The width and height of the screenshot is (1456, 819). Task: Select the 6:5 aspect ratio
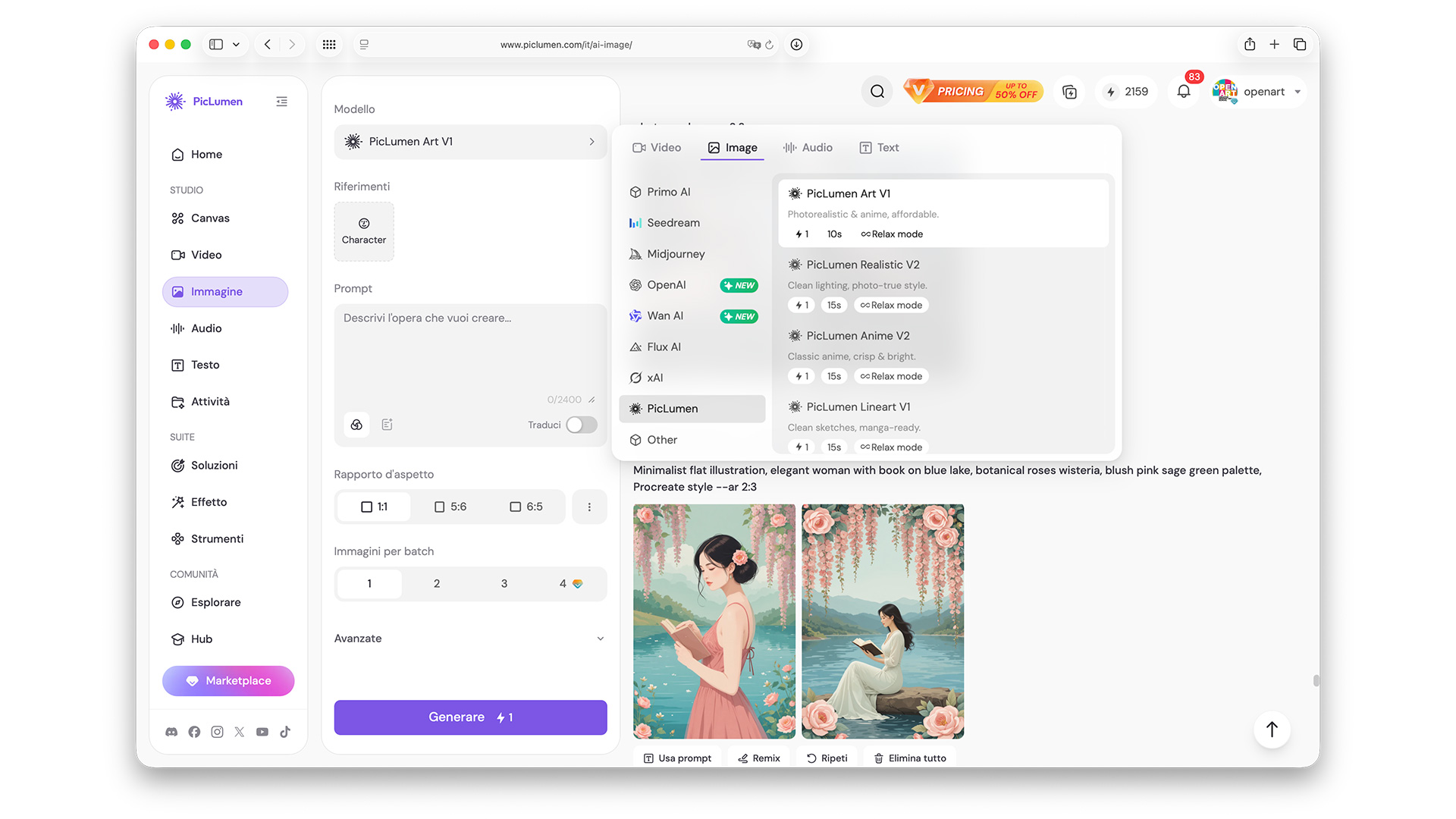[526, 507]
